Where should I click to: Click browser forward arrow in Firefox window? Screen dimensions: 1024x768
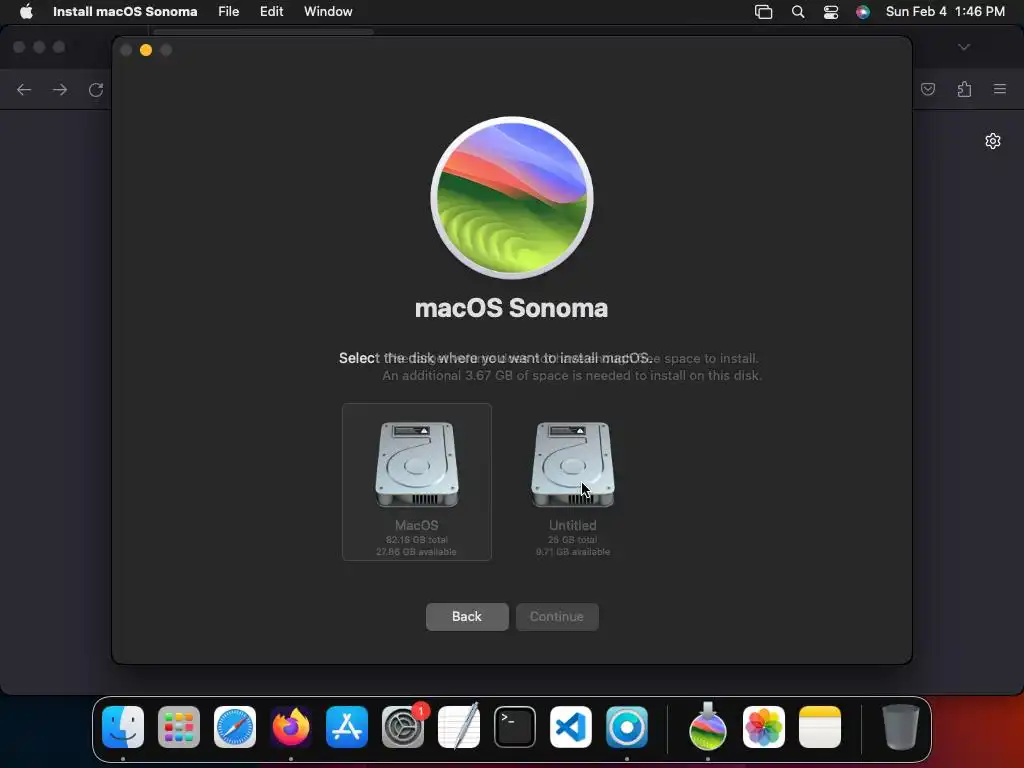click(60, 89)
